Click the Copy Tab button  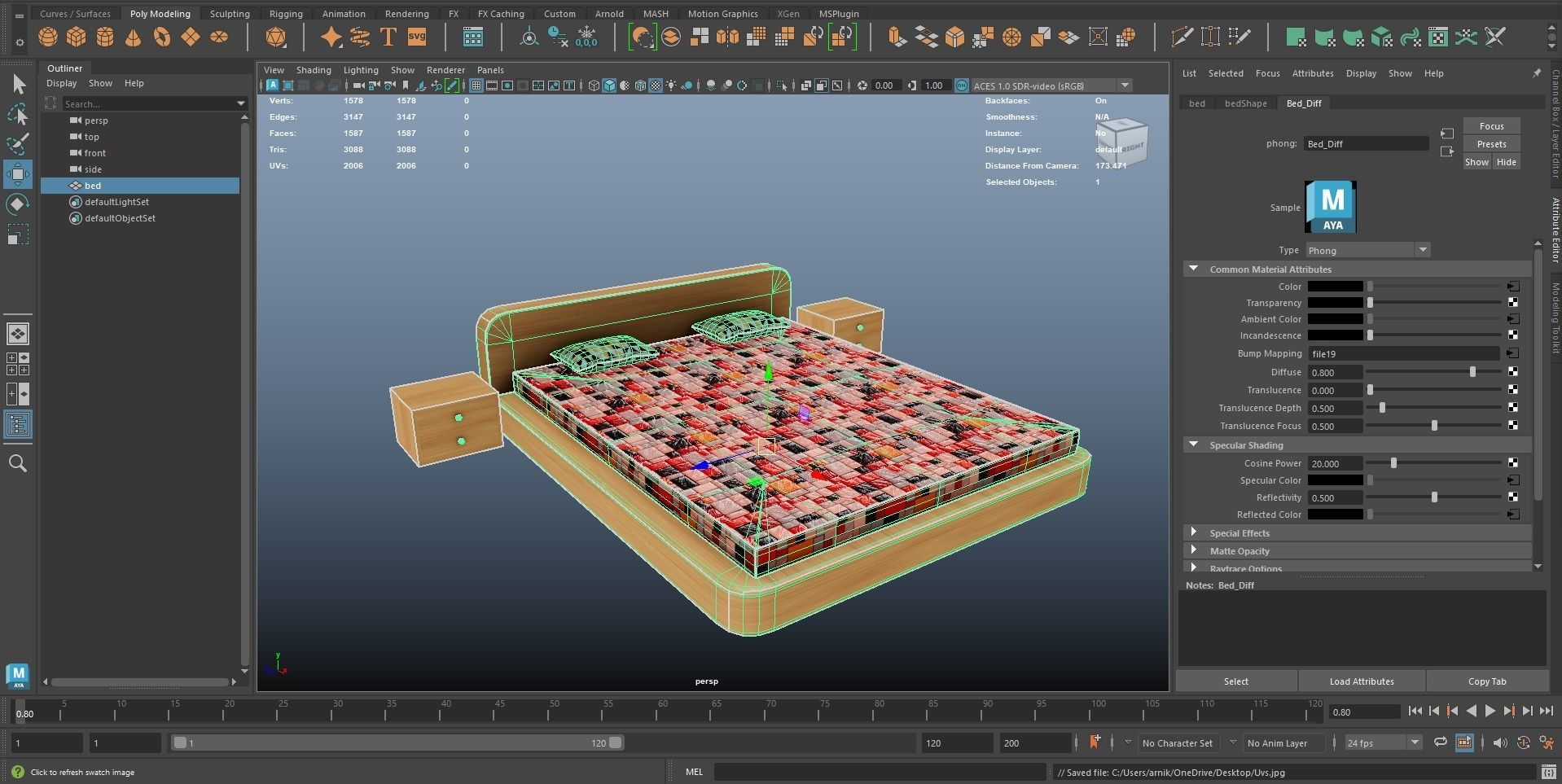pos(1487,681)
